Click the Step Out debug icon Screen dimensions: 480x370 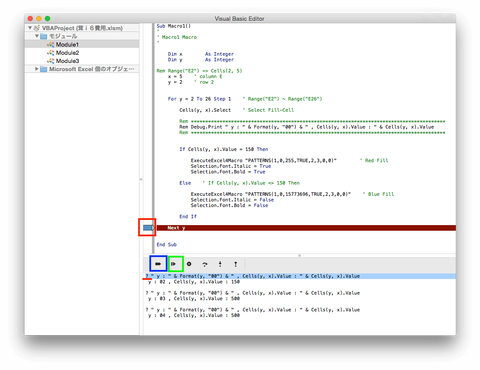click(235, 264)
